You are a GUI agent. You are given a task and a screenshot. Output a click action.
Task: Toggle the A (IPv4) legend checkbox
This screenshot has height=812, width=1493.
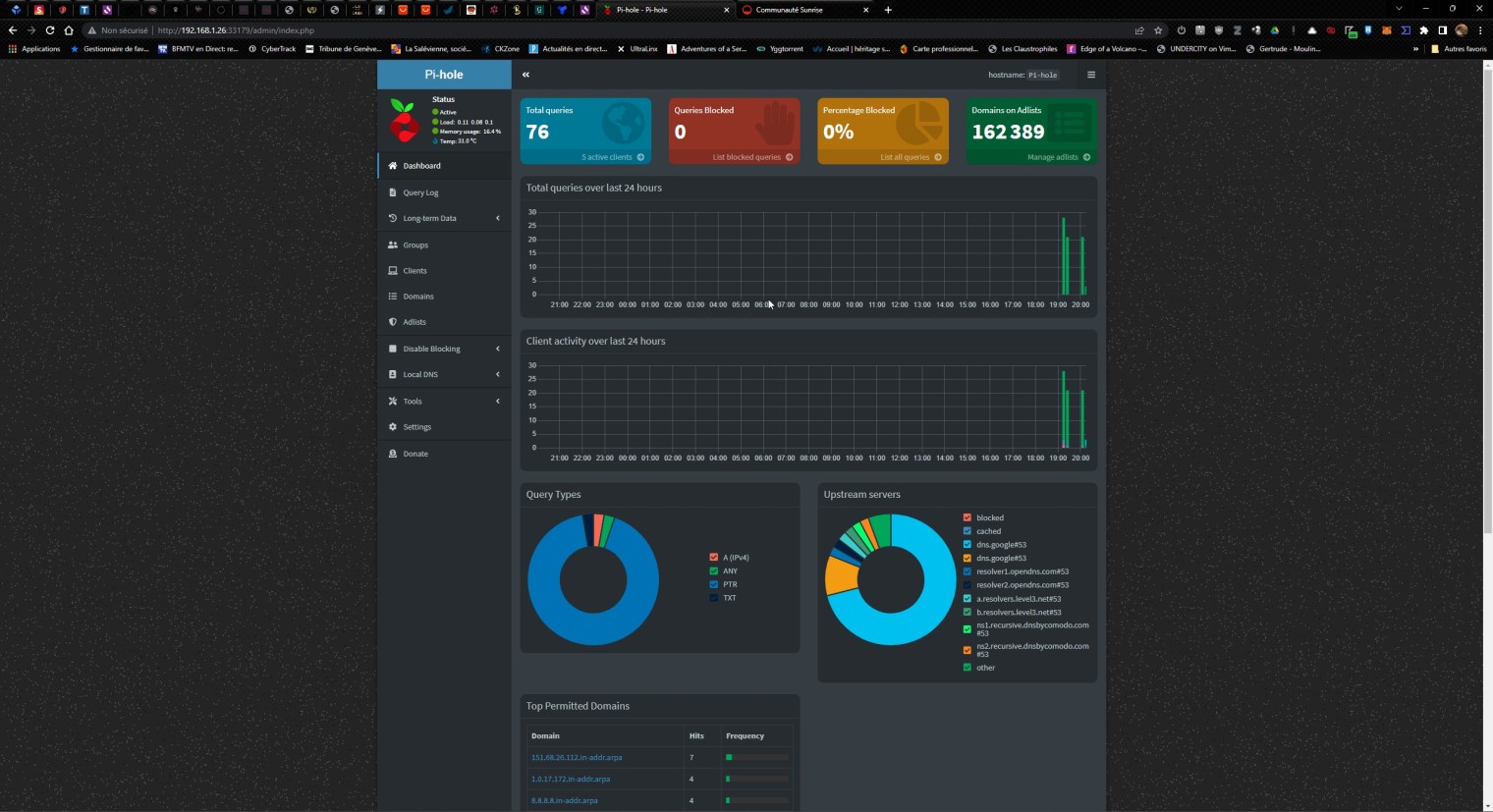coord(714,558)
